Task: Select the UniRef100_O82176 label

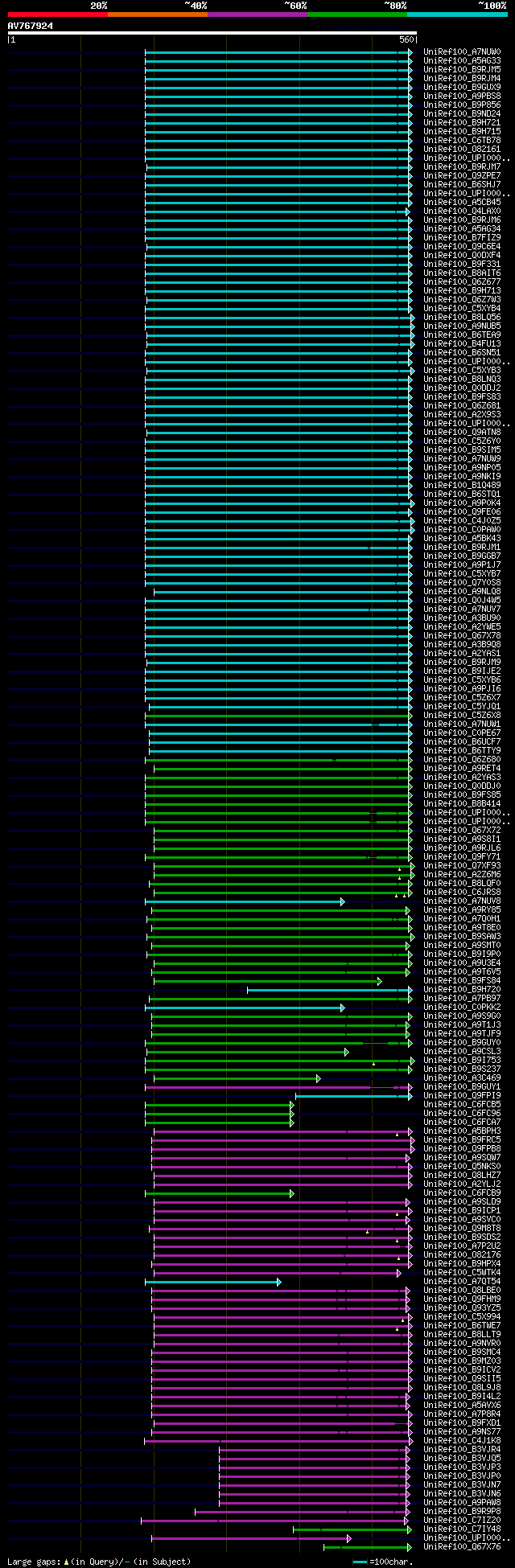Action: coord(462,1254)
